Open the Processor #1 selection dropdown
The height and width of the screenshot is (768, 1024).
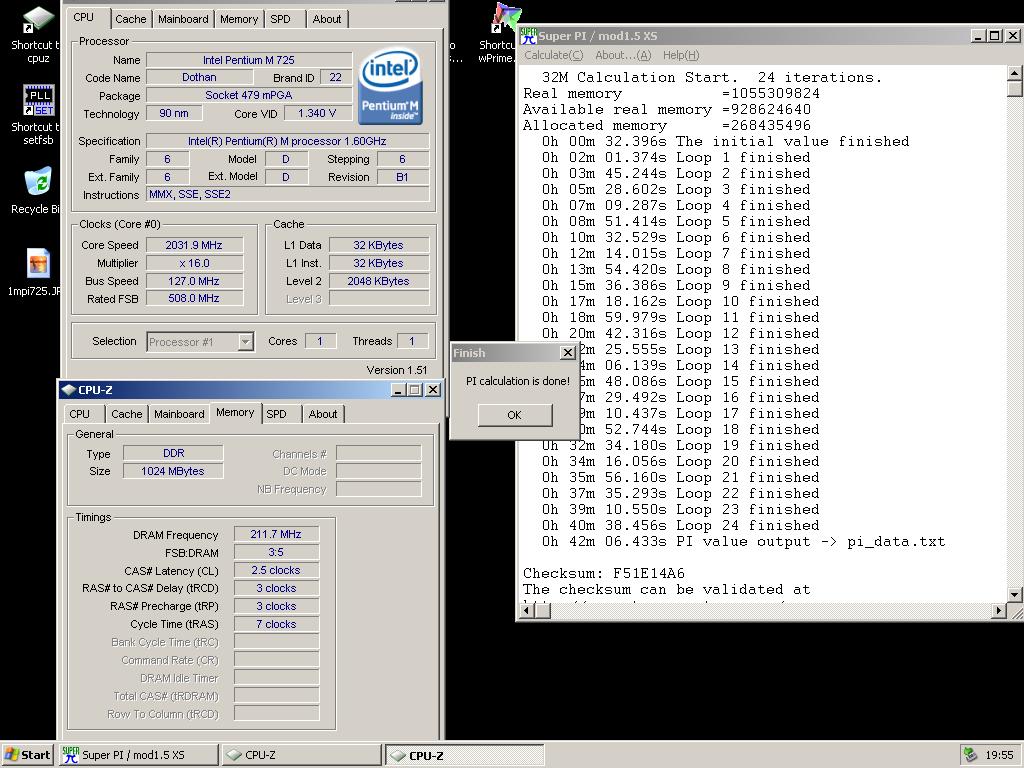pos(246,342)
